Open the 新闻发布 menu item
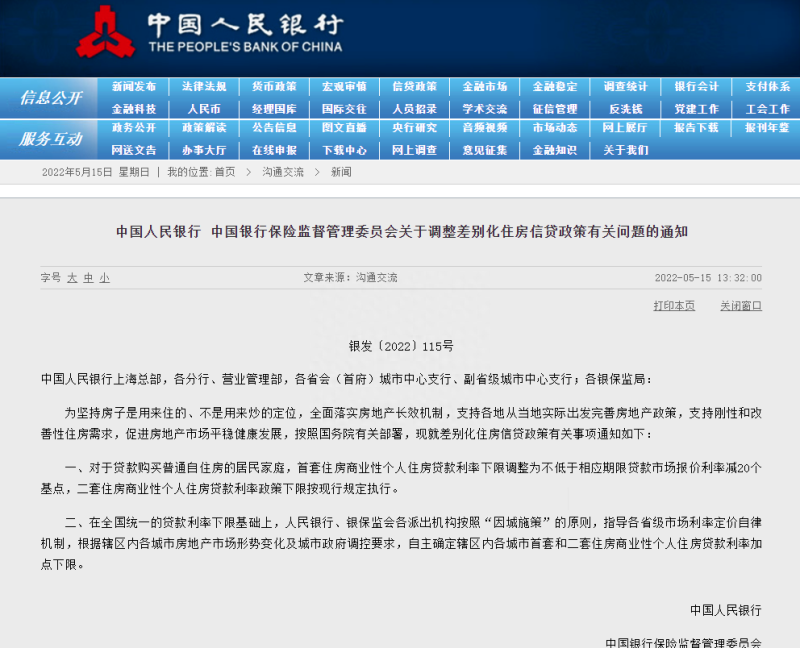This screenshot has height=648, width=800. point(134,87)
